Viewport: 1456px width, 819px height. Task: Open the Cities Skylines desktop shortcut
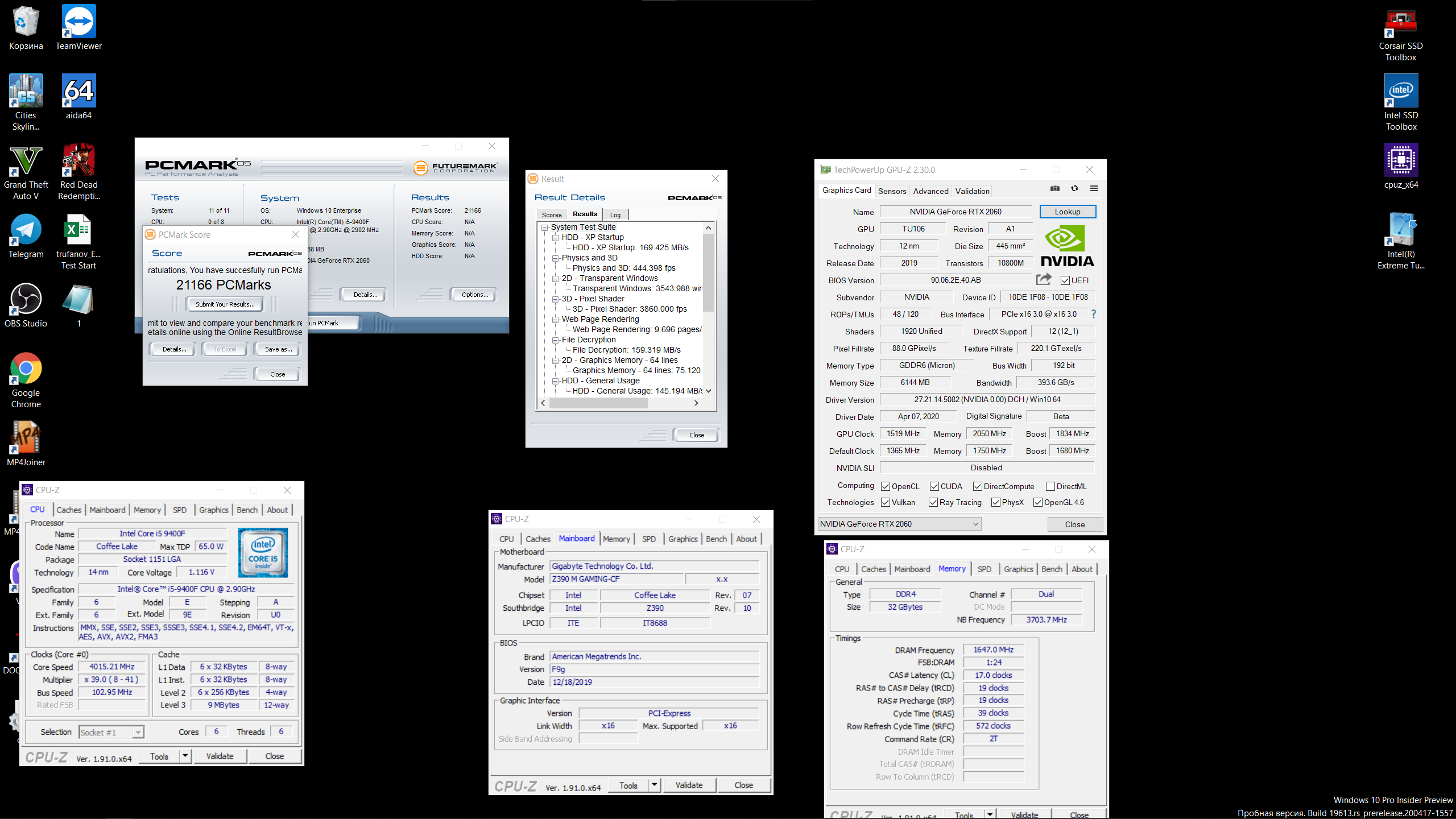[26, 103]
